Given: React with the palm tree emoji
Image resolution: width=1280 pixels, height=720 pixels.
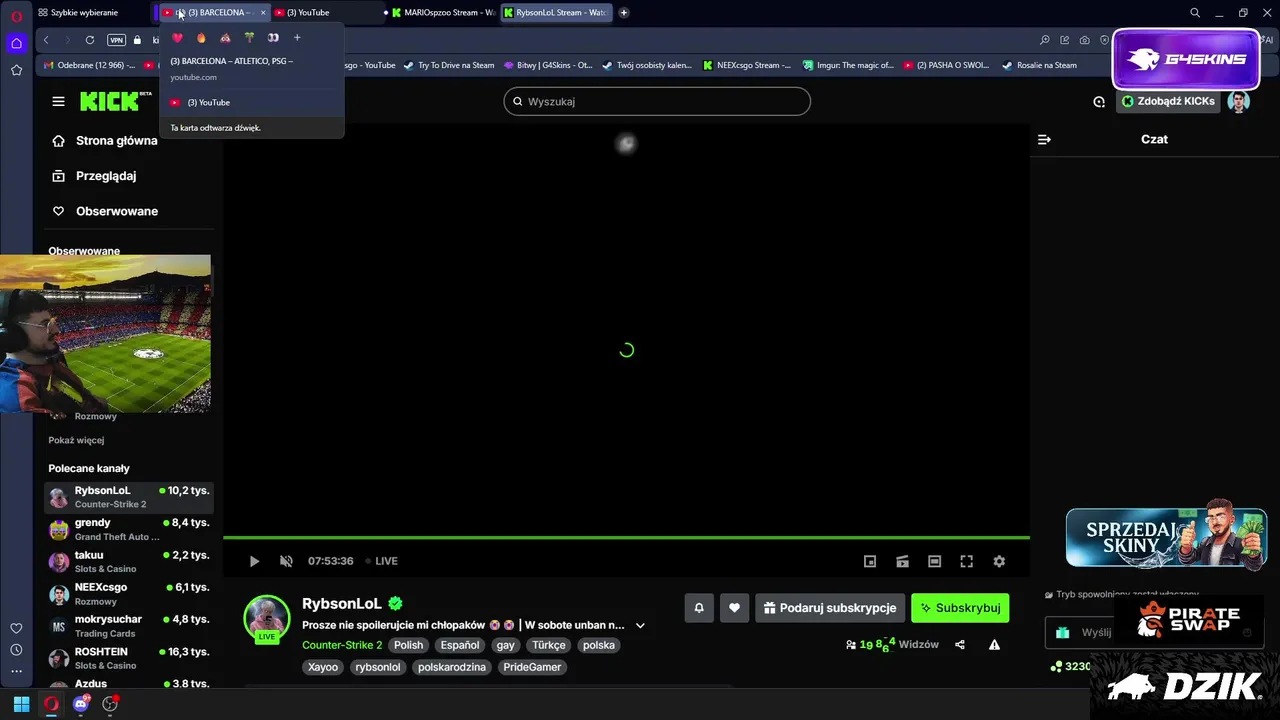Looking at the screenshot, I should click(x=249, y=38).
